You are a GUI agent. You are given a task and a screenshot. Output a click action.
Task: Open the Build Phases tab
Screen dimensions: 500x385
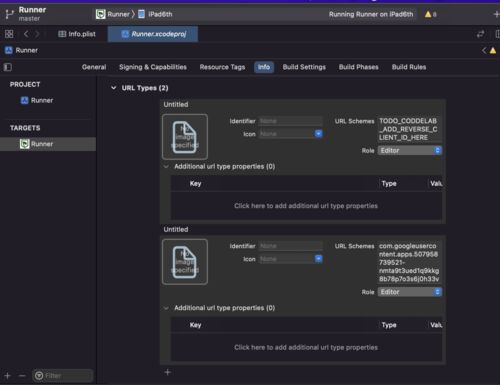(359, 67)
